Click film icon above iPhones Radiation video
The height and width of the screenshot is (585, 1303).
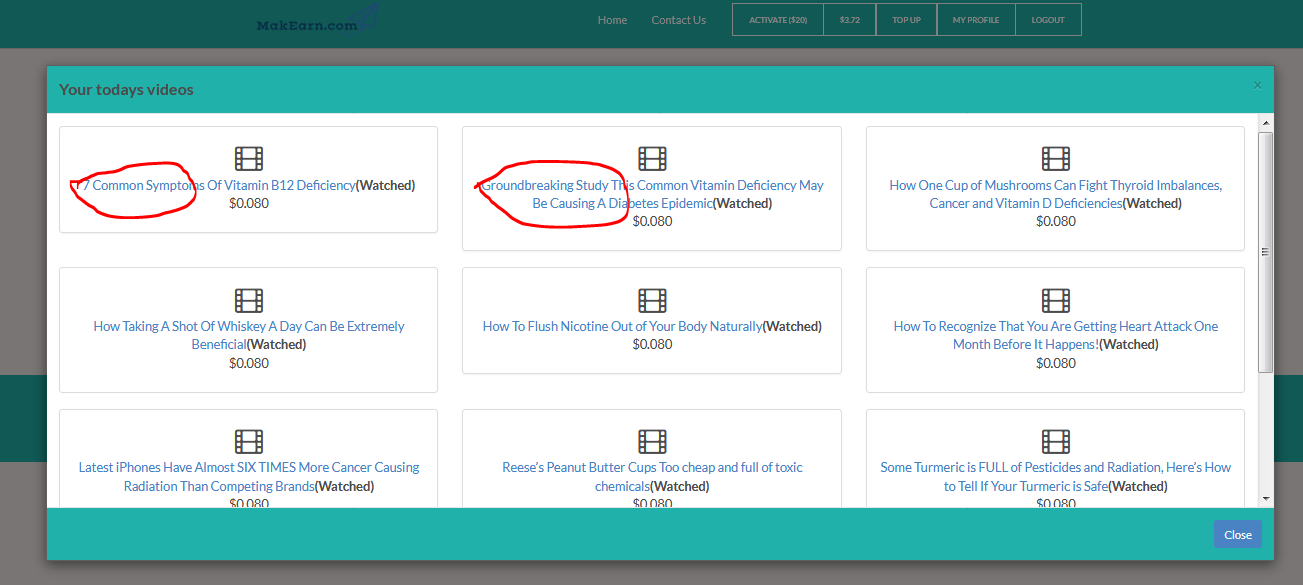point(249,441)
